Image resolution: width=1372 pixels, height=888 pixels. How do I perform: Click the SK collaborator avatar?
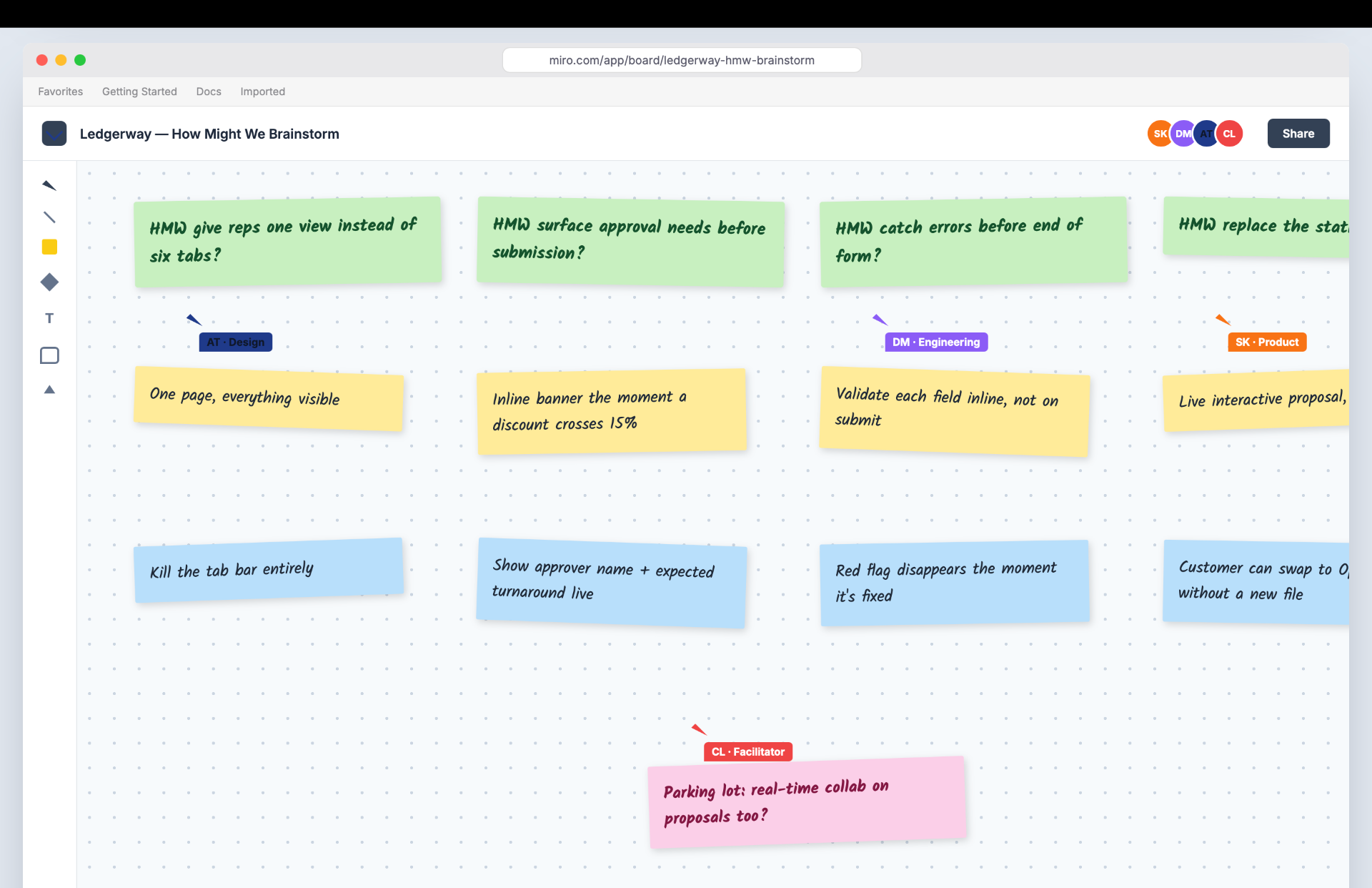(1158, 134)
